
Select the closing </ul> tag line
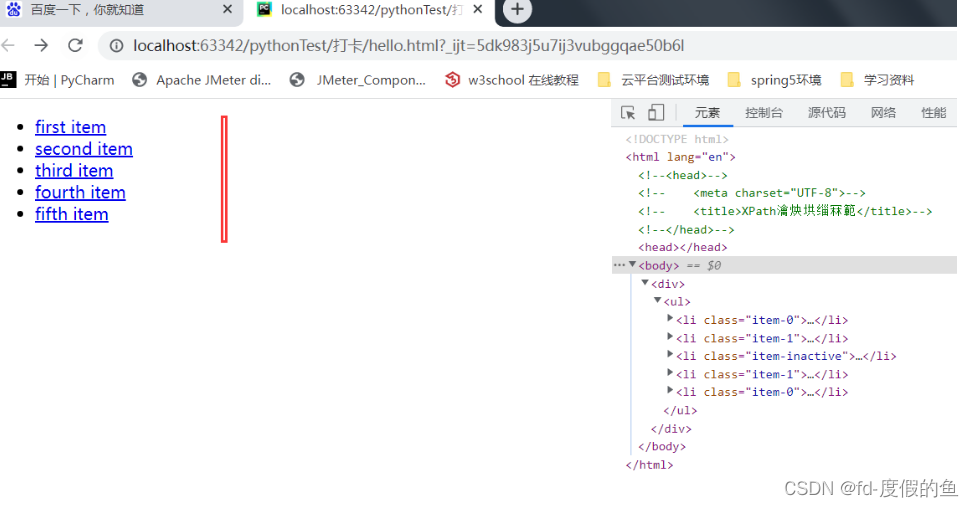680,411
